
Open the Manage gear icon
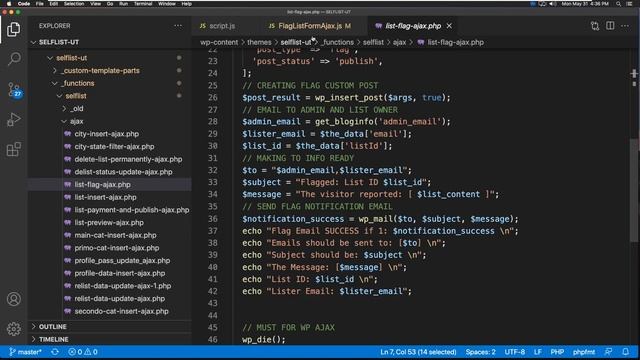point(13,329)
